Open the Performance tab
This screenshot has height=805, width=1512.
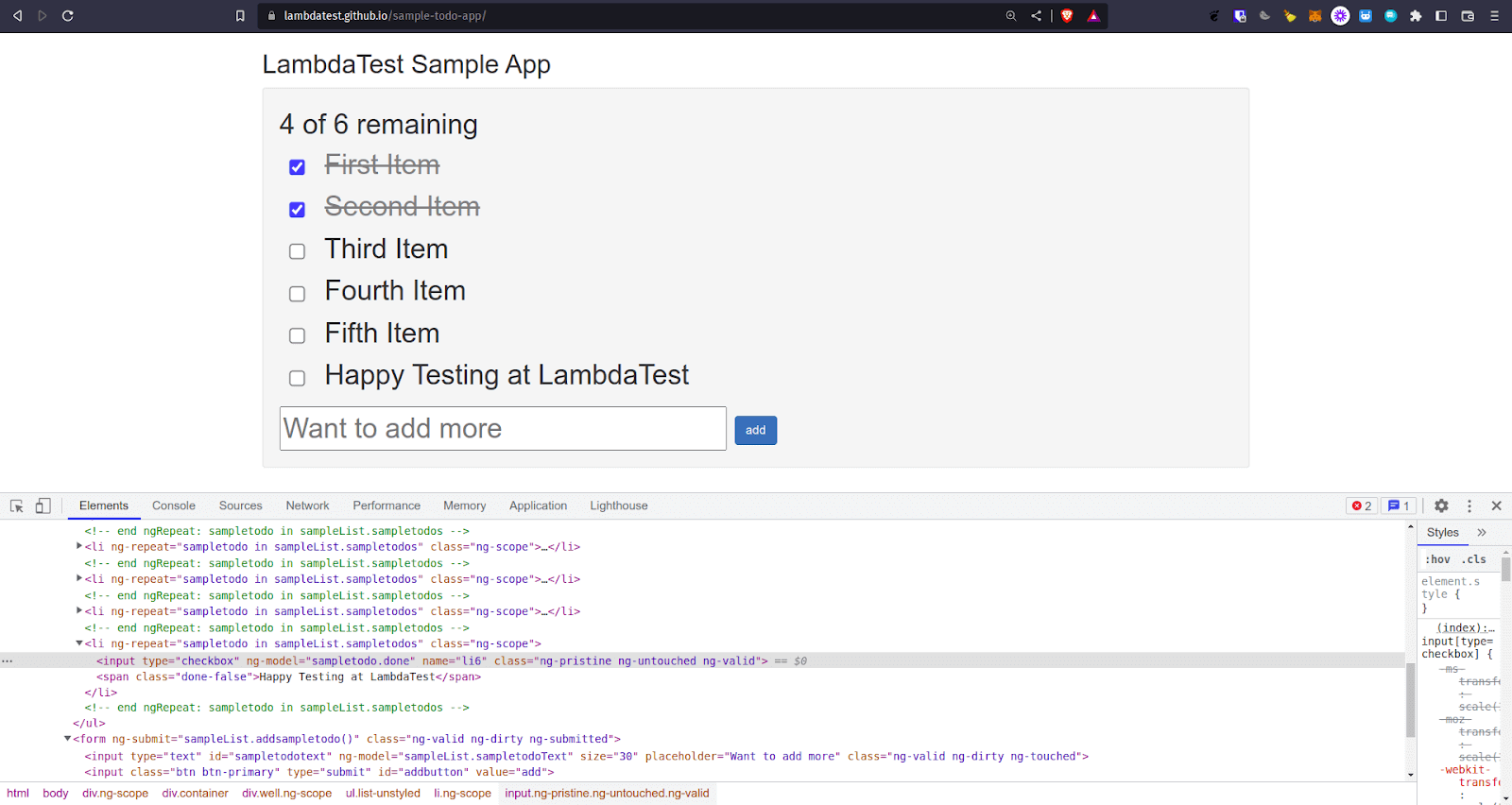[x=387, y=506]
